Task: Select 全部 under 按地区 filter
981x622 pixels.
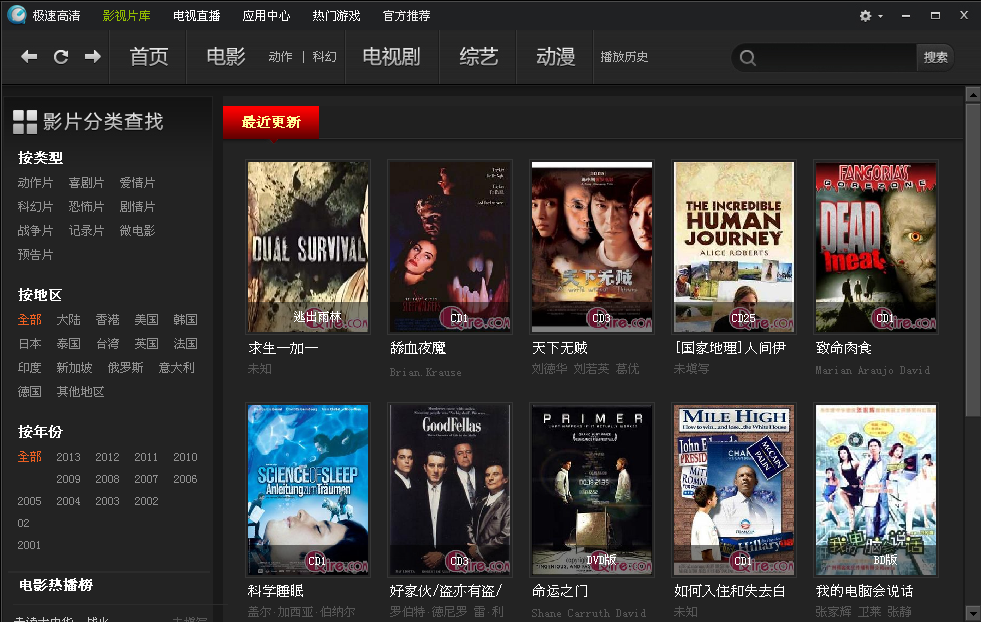Action: tap(29, 320)
